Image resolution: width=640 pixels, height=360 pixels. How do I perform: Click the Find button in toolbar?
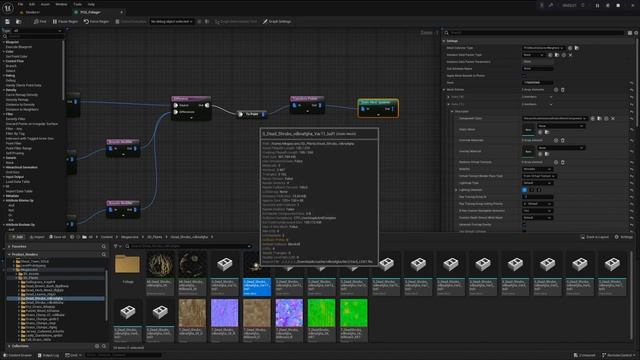(x=40, y=22)
